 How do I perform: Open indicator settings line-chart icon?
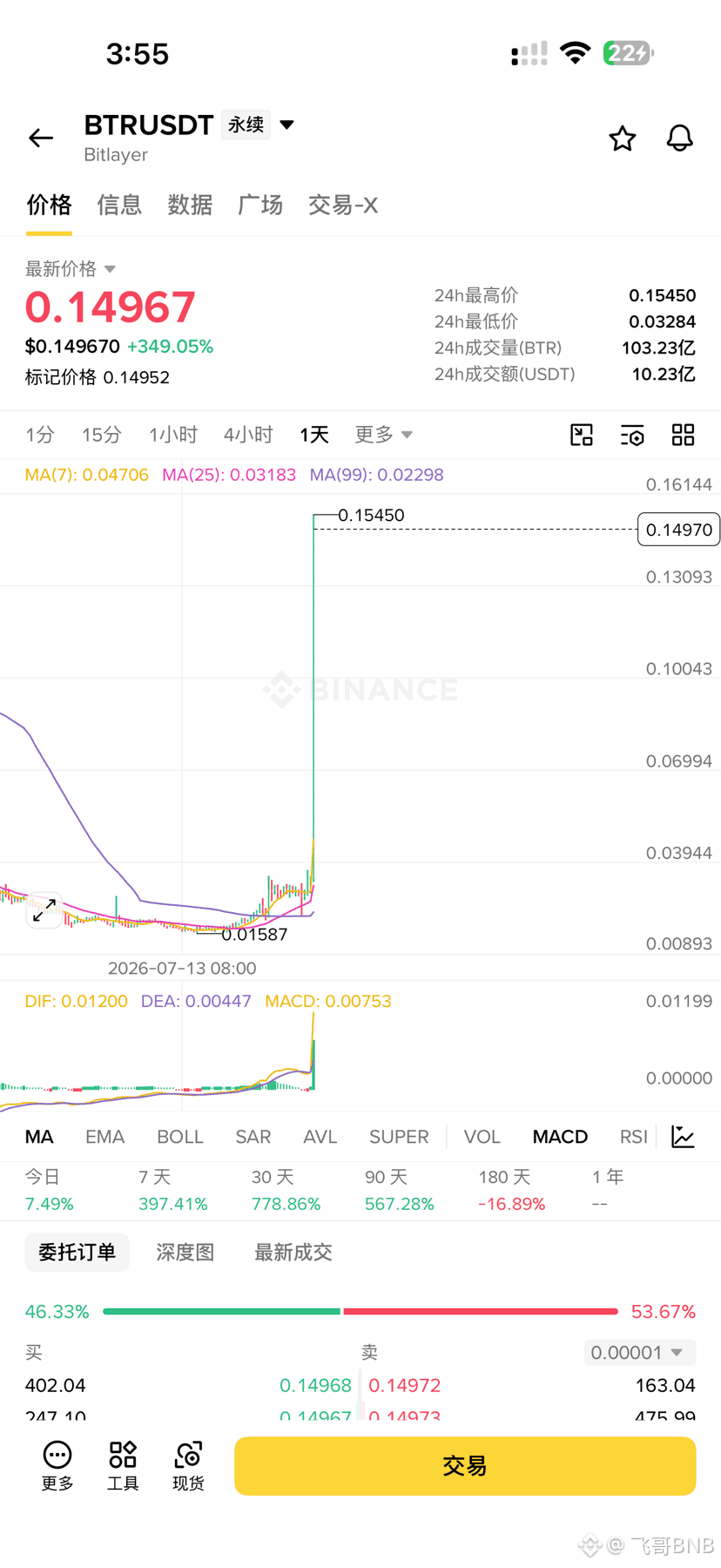click(x=683, y=1136)
